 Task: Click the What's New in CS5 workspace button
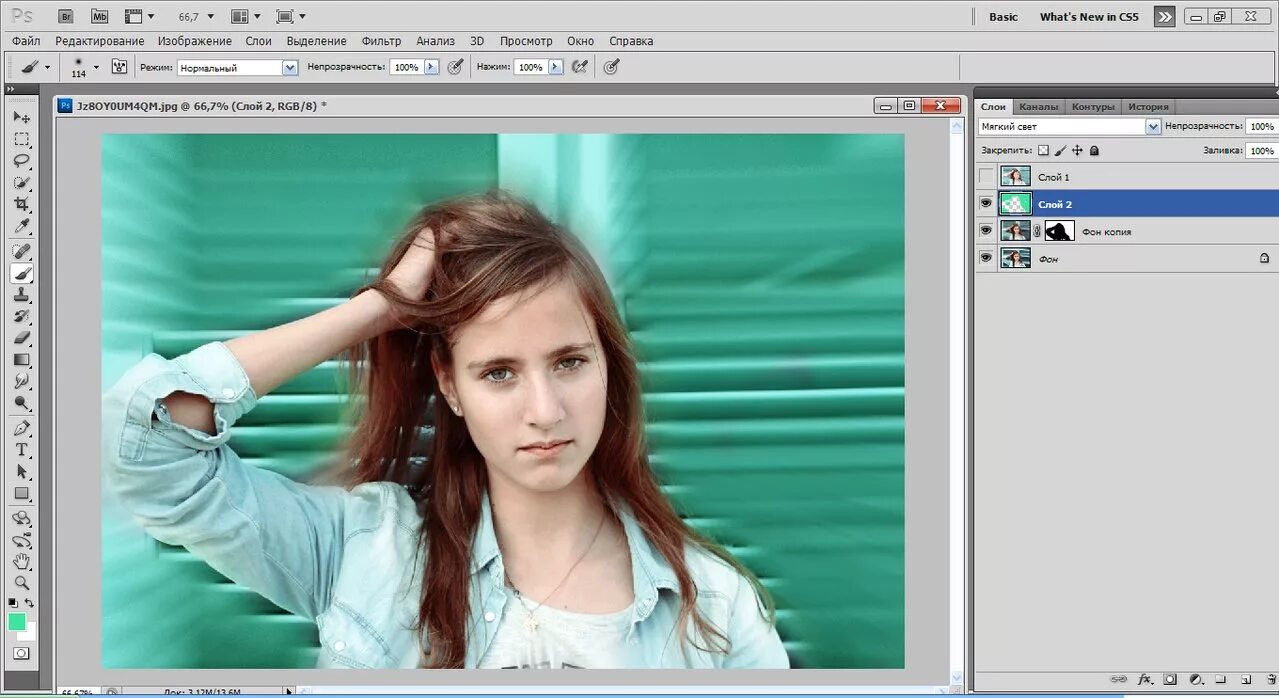click(x=1089, y=17)
